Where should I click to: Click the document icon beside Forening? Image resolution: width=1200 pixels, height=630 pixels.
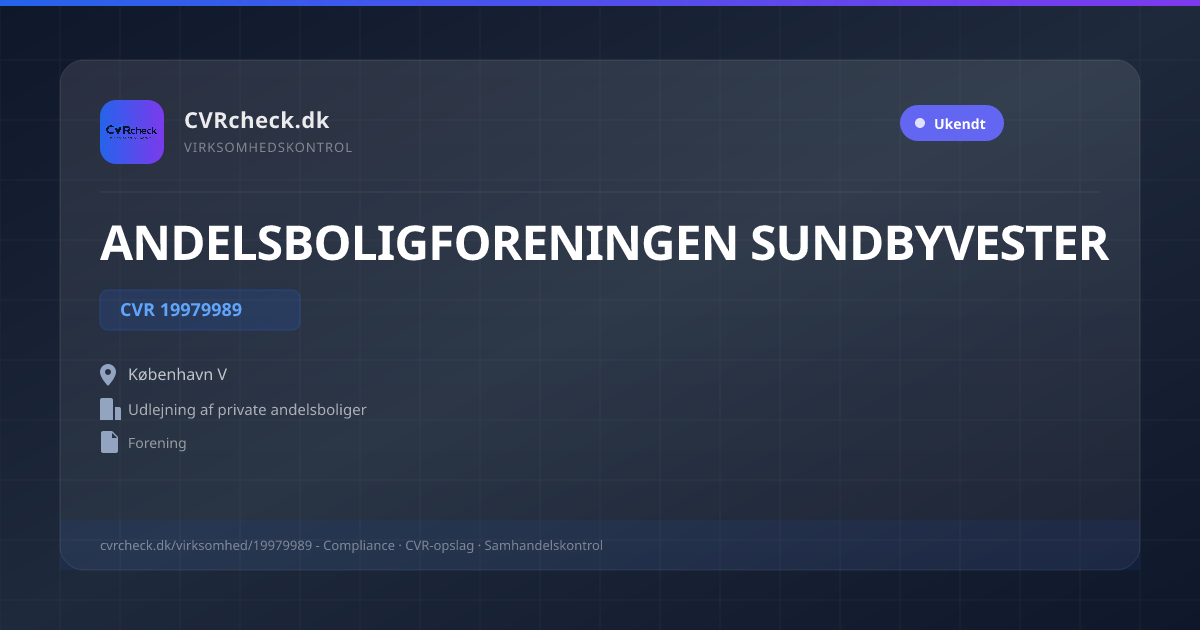109,442
